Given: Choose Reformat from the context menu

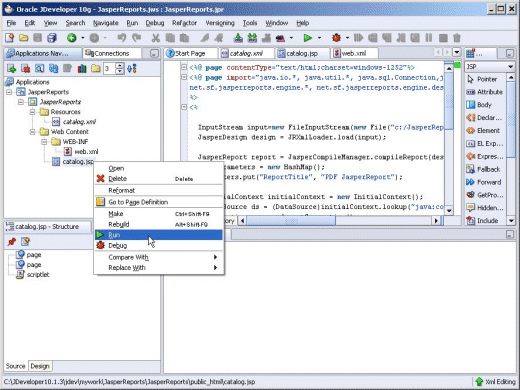Looking at the screenshot, I should pyautogui.click(x=159, y=190).
